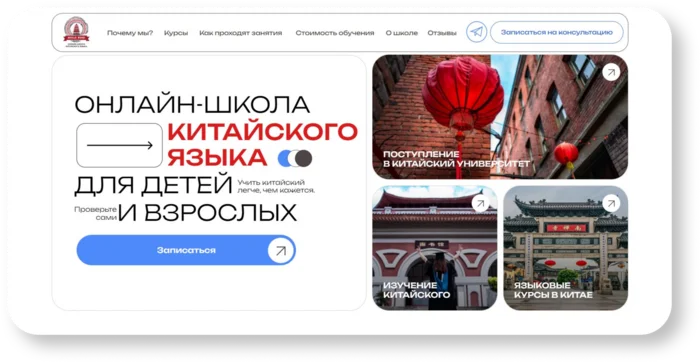700x363 pixels.
Task: Click arrow icon on Изучение китайского card
Action: [480, 204]
